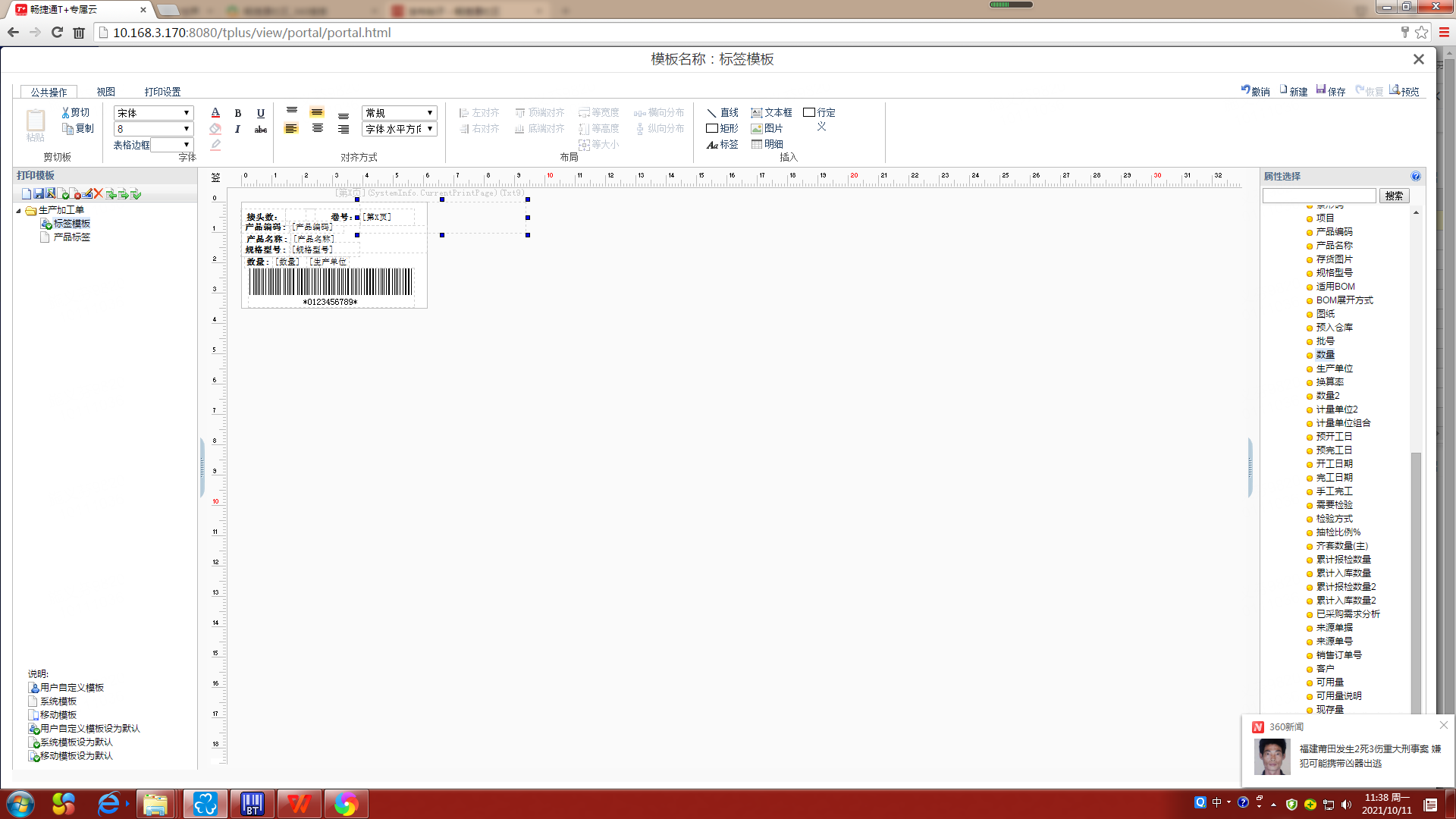Insert a 文本框 text box
The image size is (1456, 819).
coord(771,112)
